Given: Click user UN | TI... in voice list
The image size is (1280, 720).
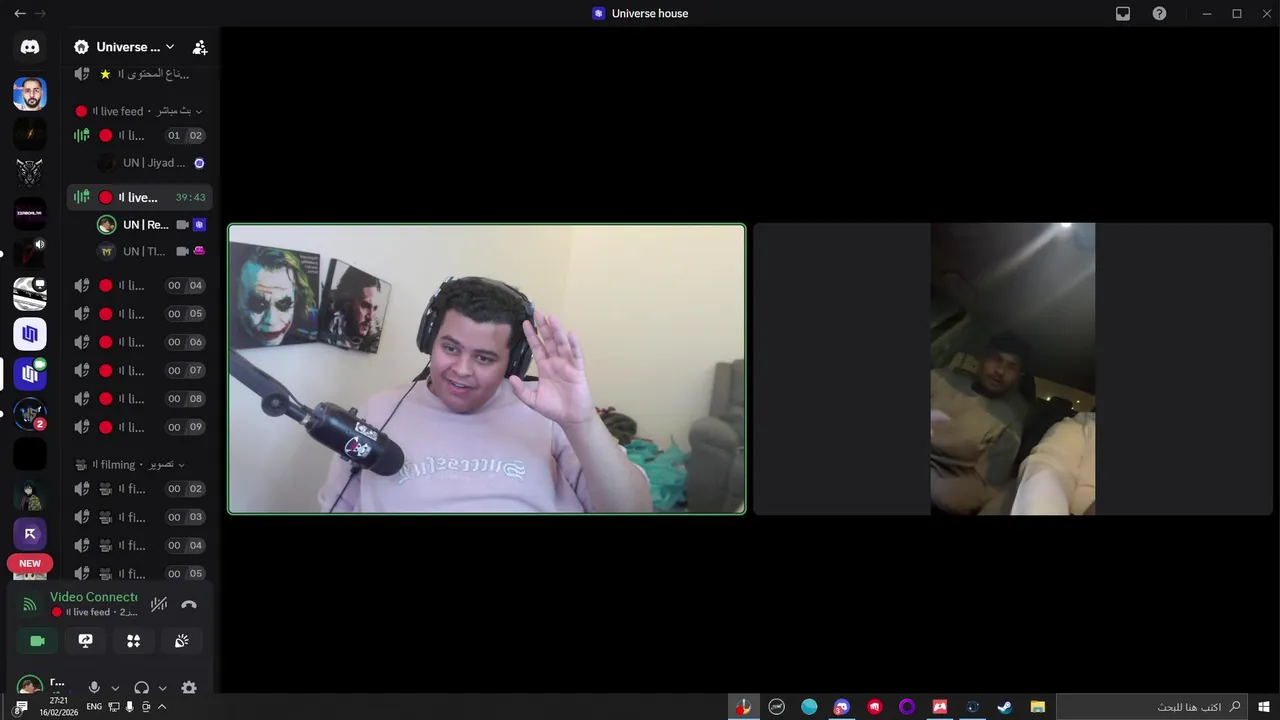Looking at the screenshot, I should coord(152,252).
